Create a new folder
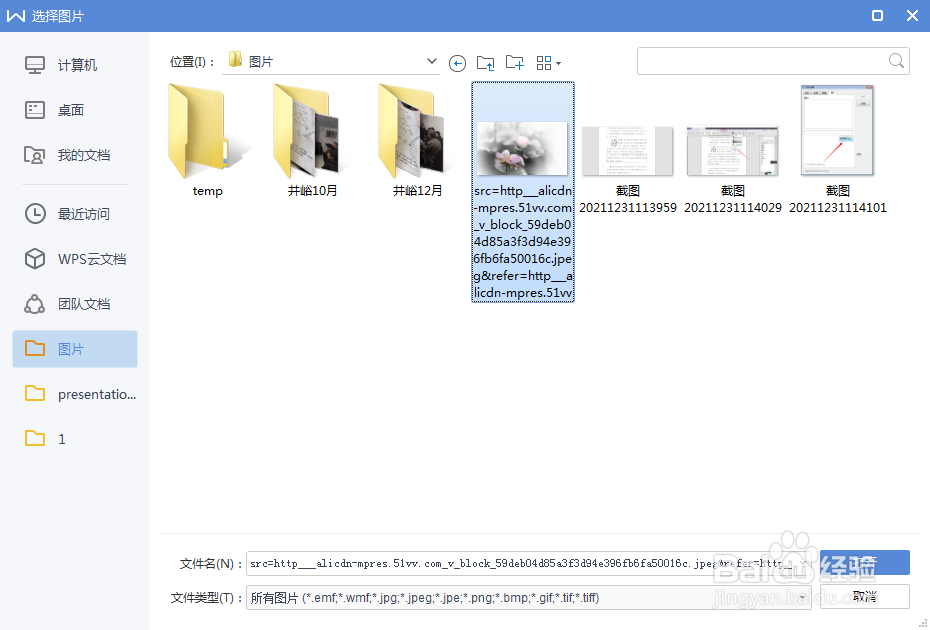930x630 pixels. [514, 62]
